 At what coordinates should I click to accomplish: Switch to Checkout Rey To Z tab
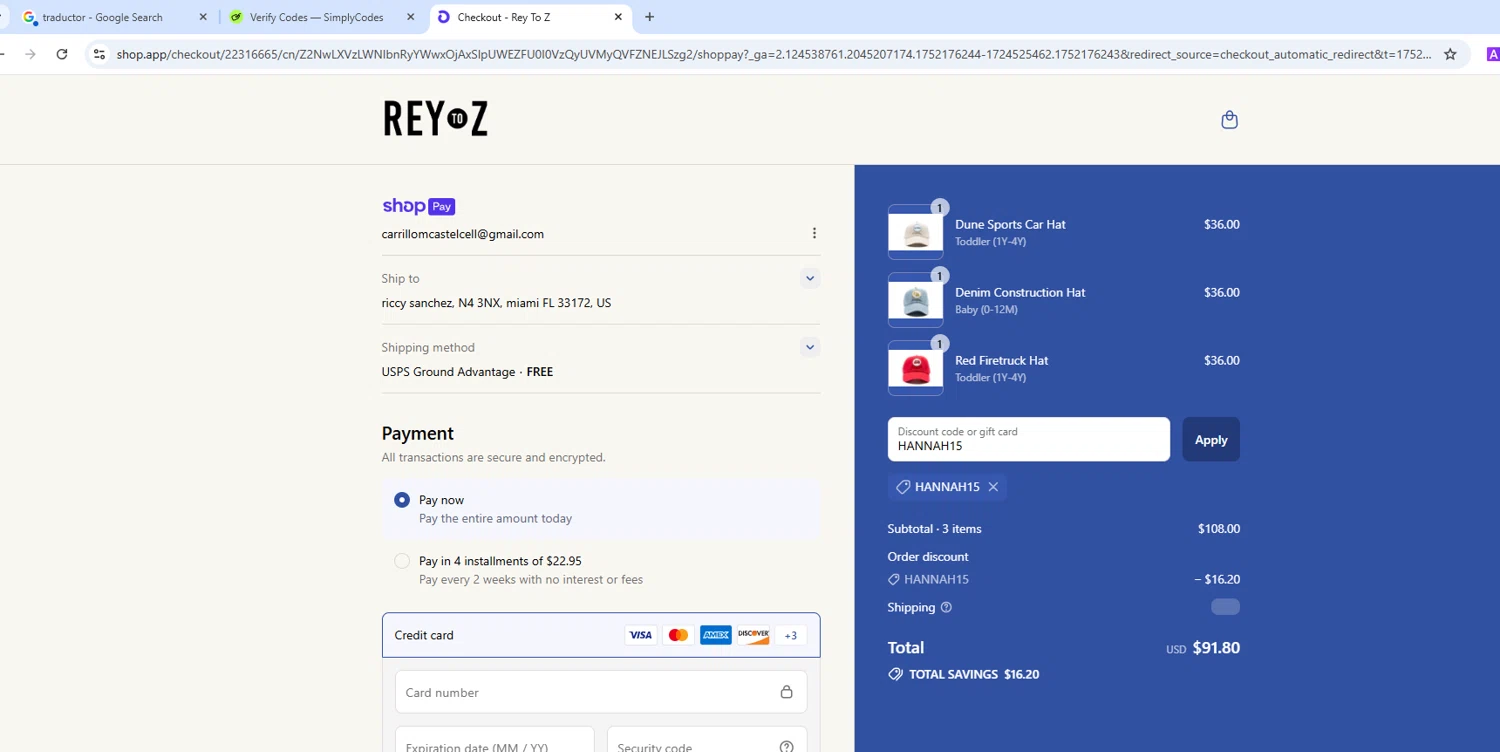[530, 17]
